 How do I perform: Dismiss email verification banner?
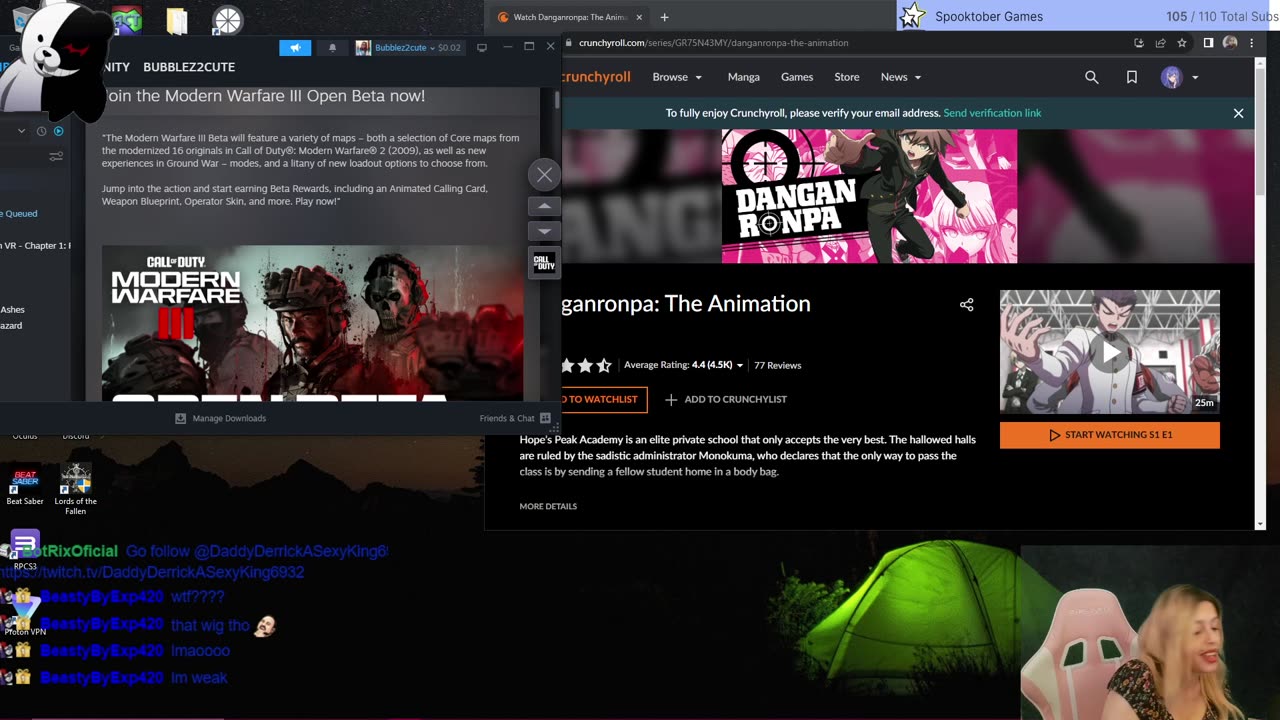coord(1238,113)
